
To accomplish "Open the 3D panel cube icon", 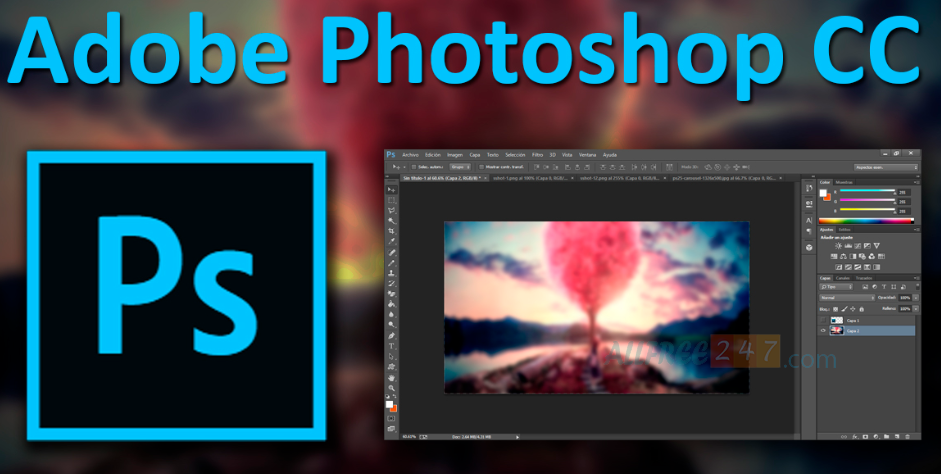I will click(809, 247).
